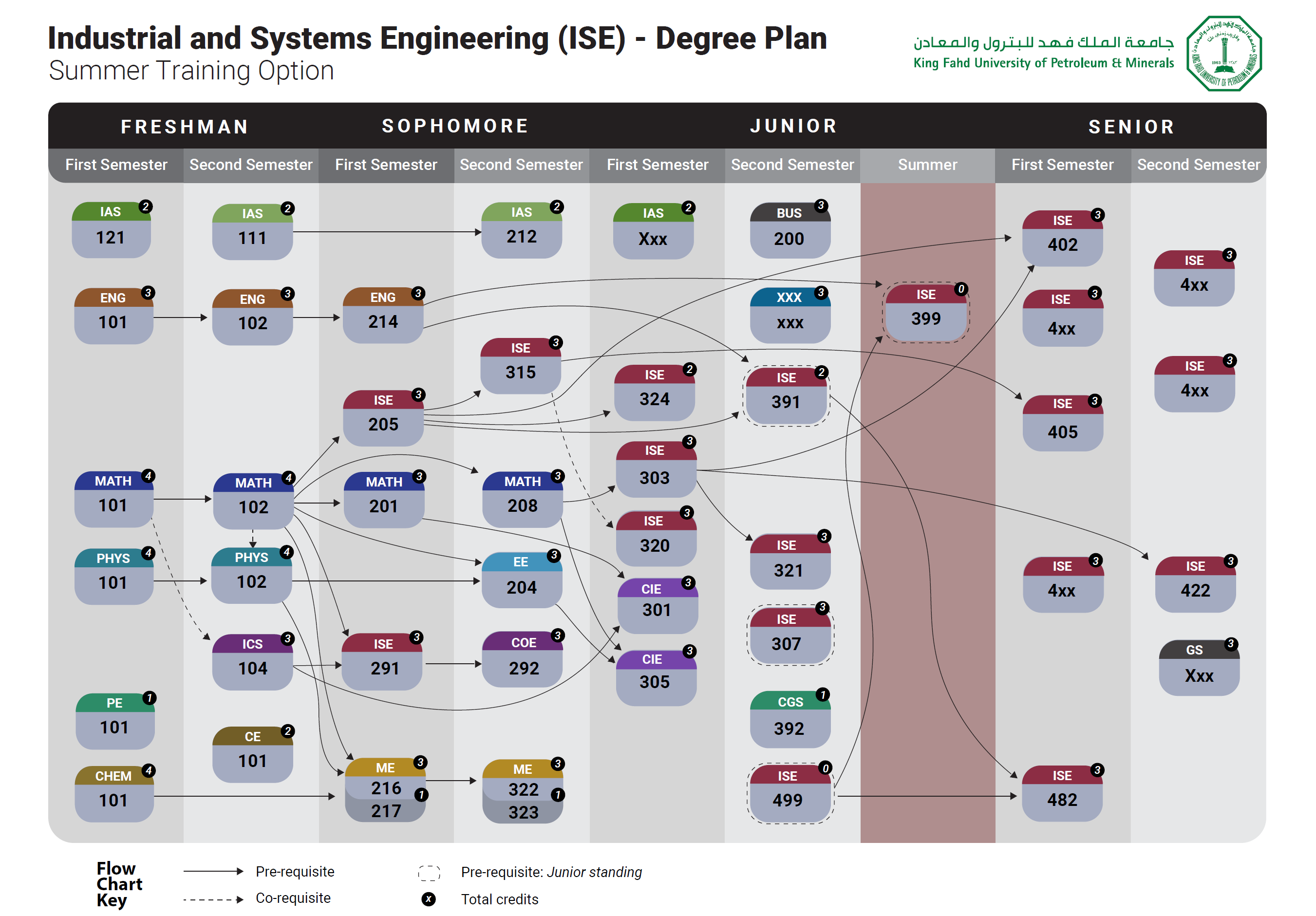
Task: Select the MATH 102 course box
Action: click(x=253, y=501)
